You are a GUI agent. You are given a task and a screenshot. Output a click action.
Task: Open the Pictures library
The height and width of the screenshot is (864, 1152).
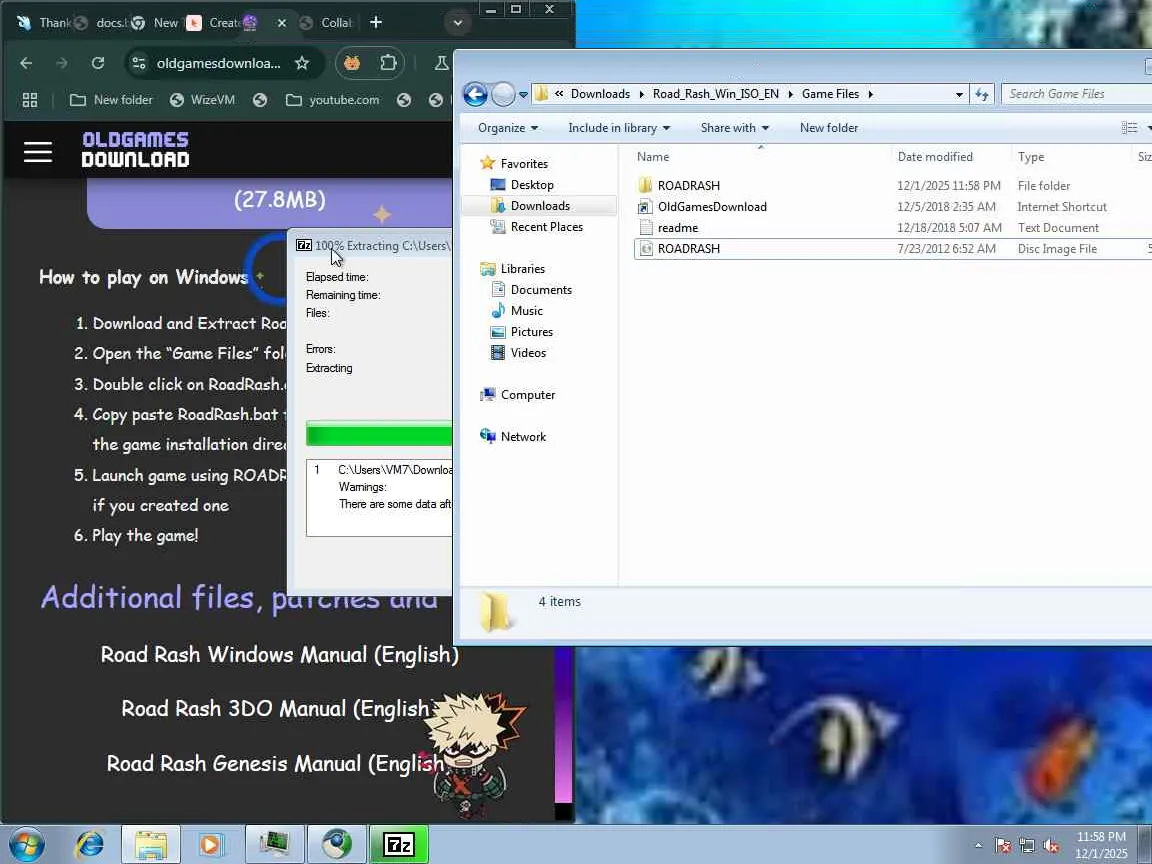(531, 332)
